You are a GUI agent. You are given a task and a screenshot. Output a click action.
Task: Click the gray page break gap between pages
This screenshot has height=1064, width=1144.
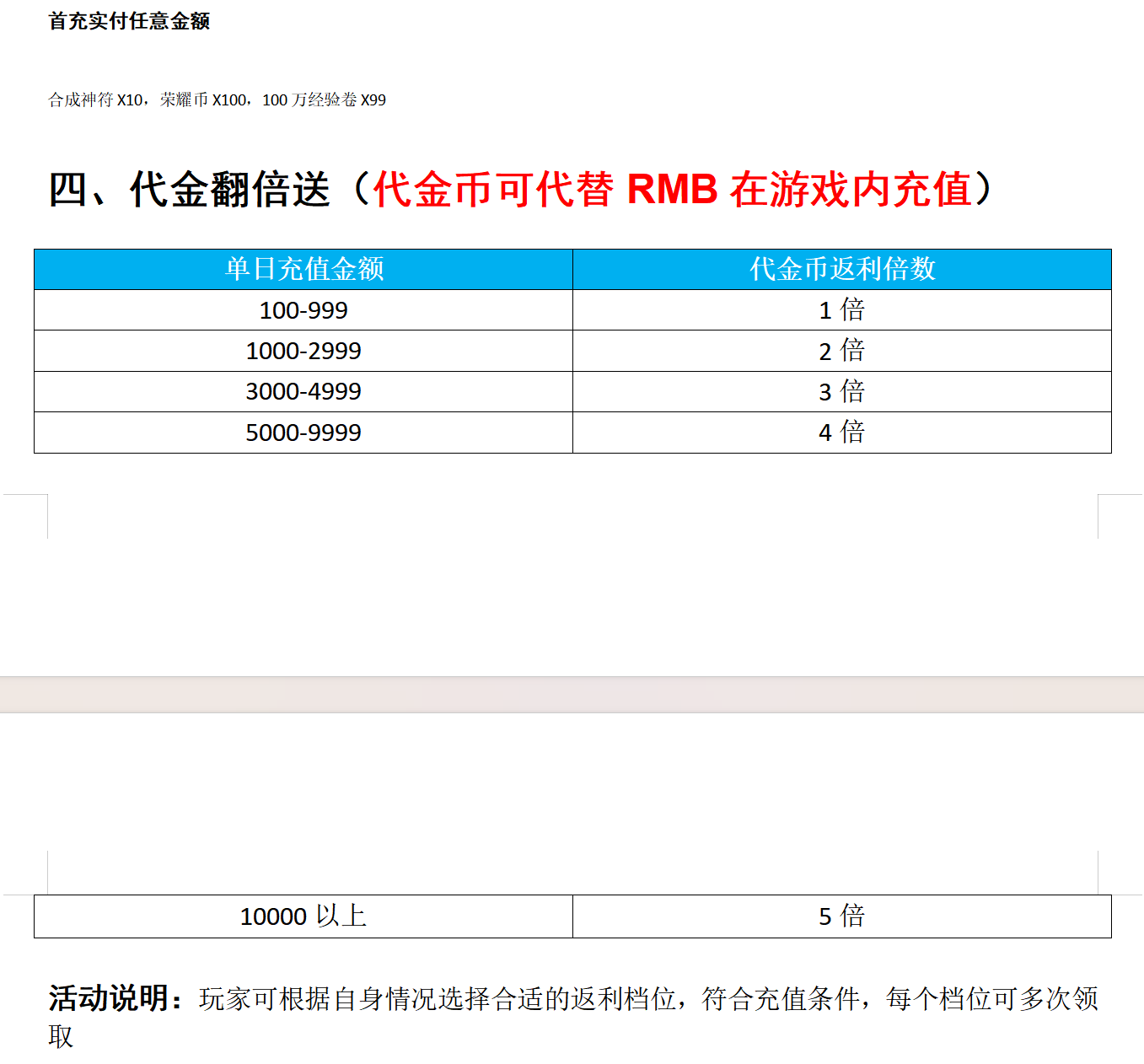click(572, 695)
